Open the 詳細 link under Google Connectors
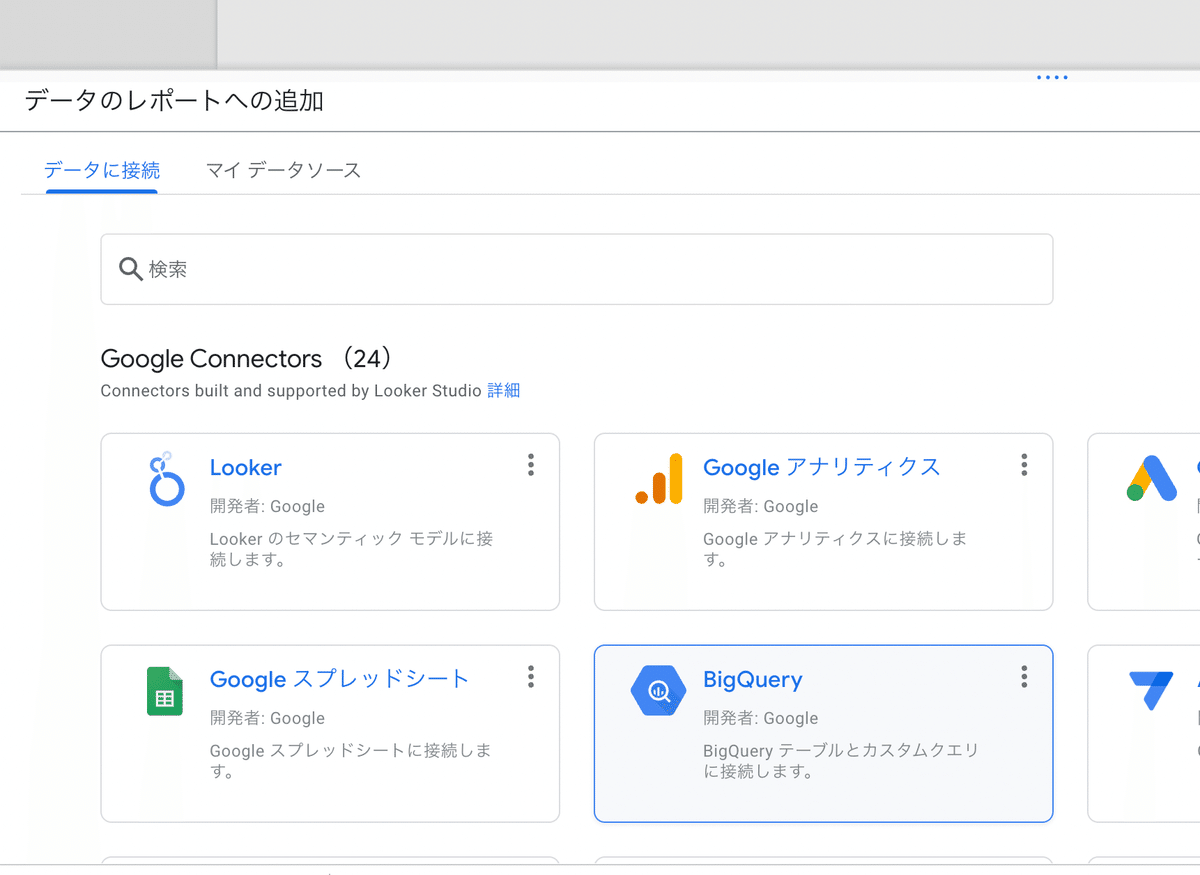This screenshot has width=1200, height=875. (x=503, y=391)
